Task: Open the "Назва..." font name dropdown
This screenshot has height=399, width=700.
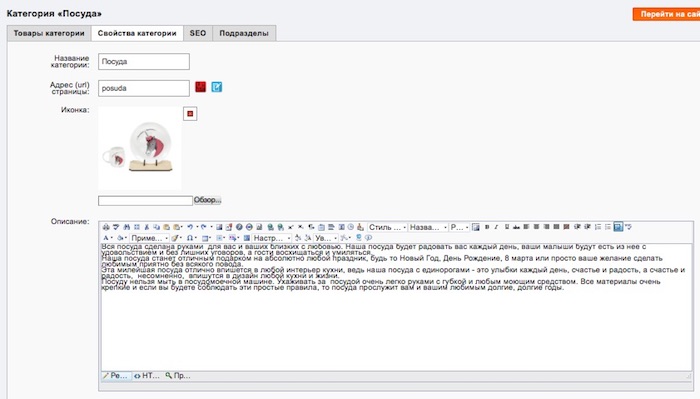Action: point(428,227)
